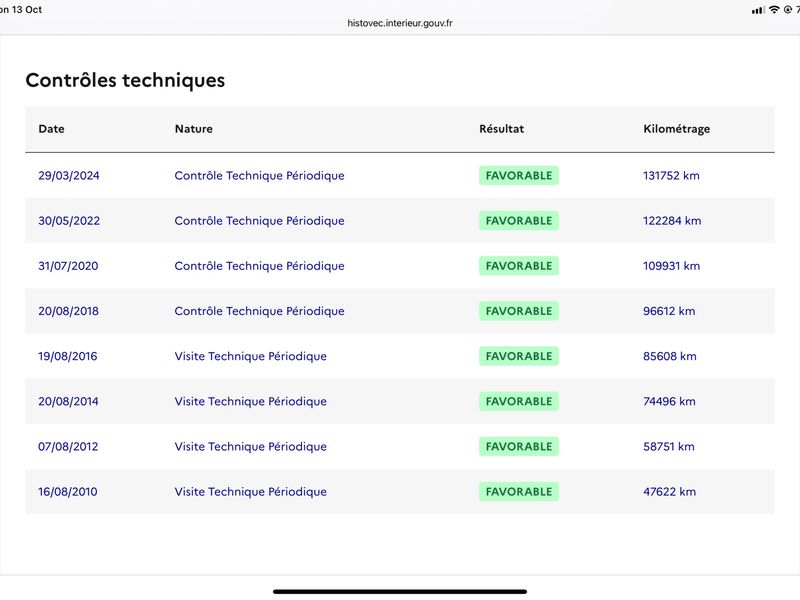Tap the histovec.interieur.gouv.fr address bar
This screenshot has height=600, width=800.
[x=400, y=23]
